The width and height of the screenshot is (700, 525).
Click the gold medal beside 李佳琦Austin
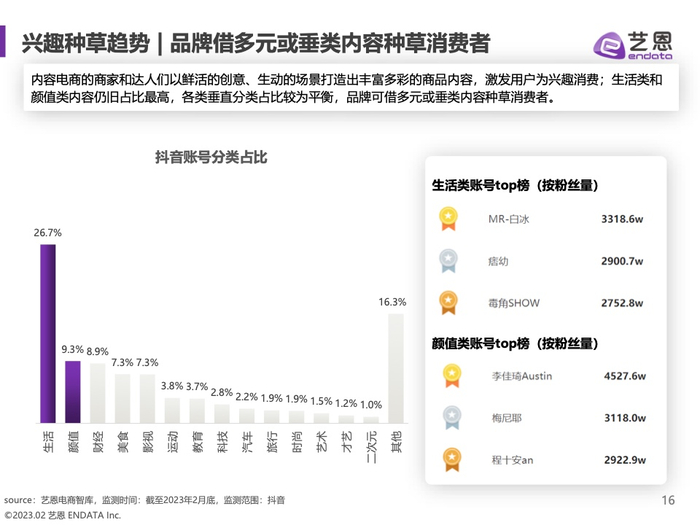452,376
